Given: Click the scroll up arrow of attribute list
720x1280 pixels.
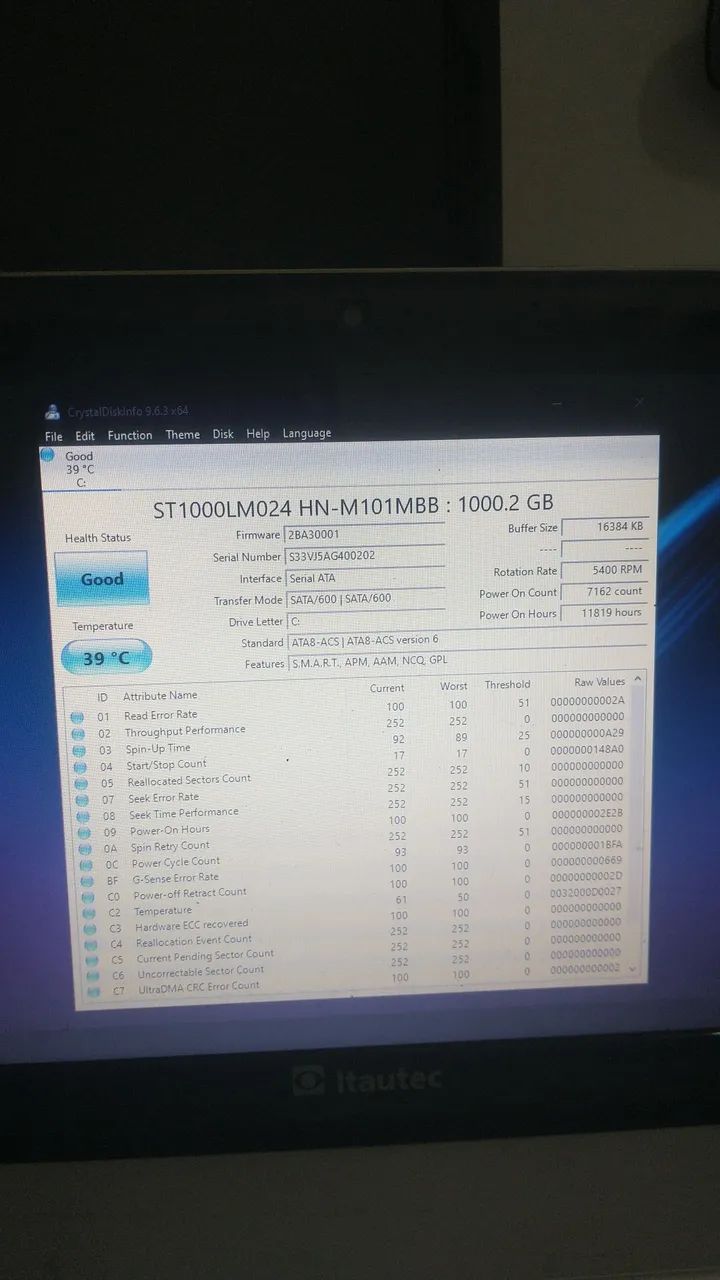Looking at the screenshot, I should [x=638, y=679].
